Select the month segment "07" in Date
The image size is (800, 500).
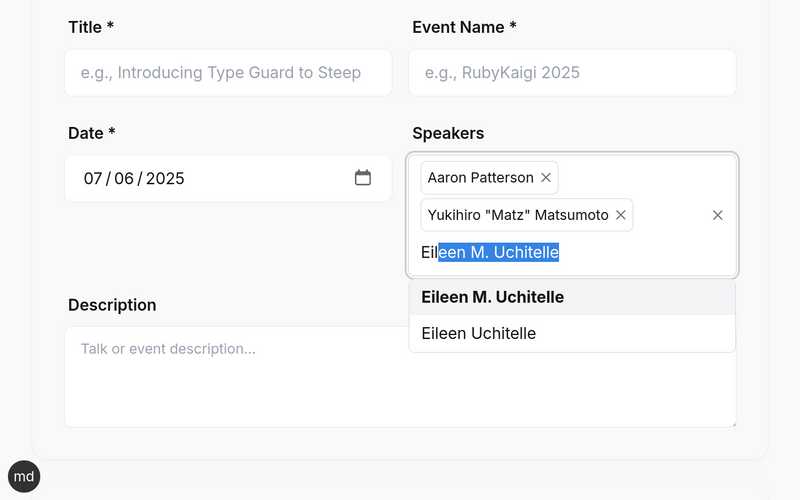coord(93,179)
